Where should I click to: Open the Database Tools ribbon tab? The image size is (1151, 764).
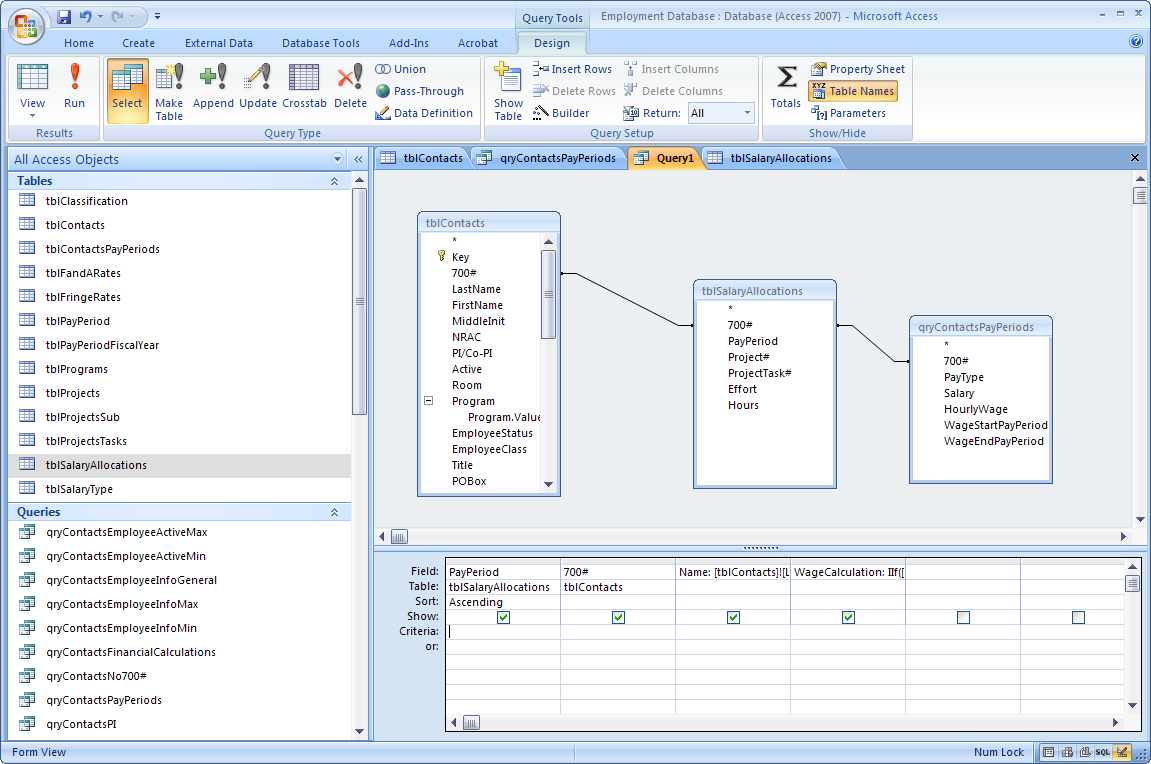321,43
